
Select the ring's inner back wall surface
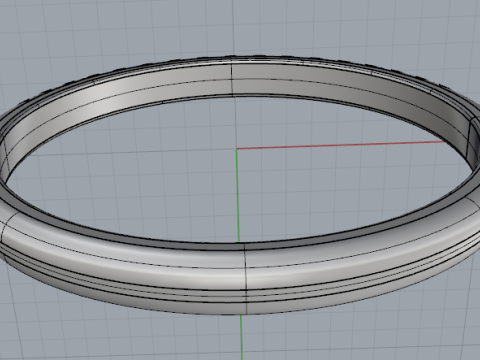pos(233,79)
